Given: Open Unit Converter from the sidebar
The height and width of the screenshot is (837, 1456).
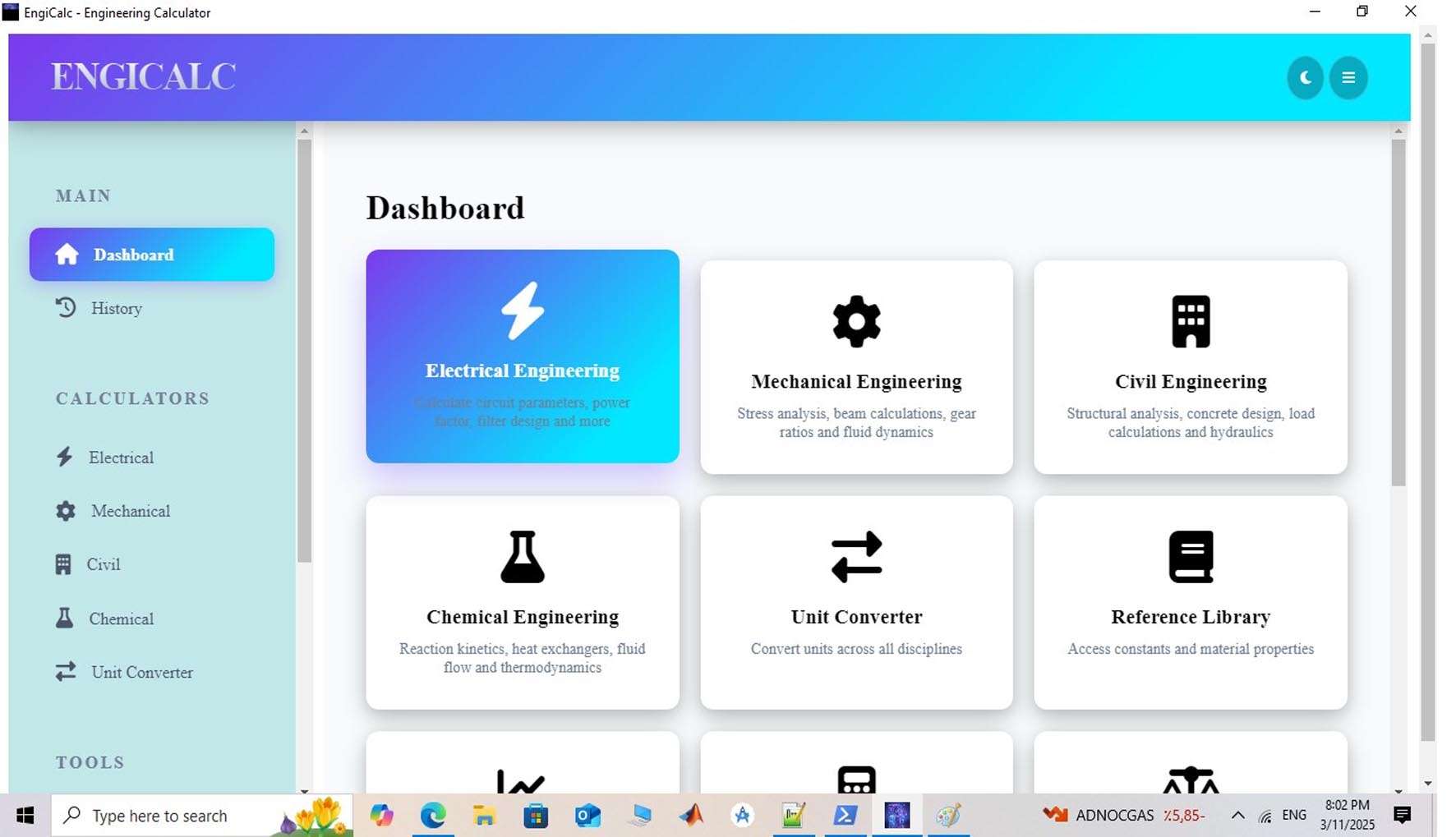Looking at the screenshot, I should pos(141,672).
